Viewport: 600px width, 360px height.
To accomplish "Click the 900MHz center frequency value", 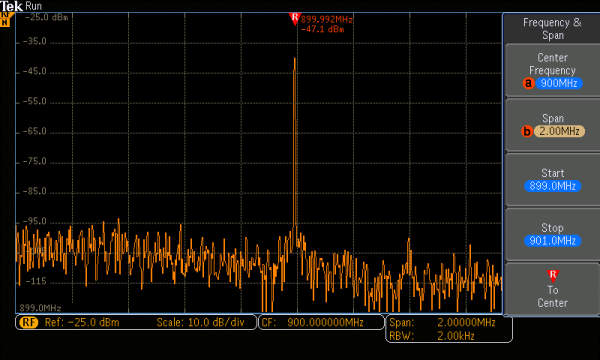I will [559, 83].
